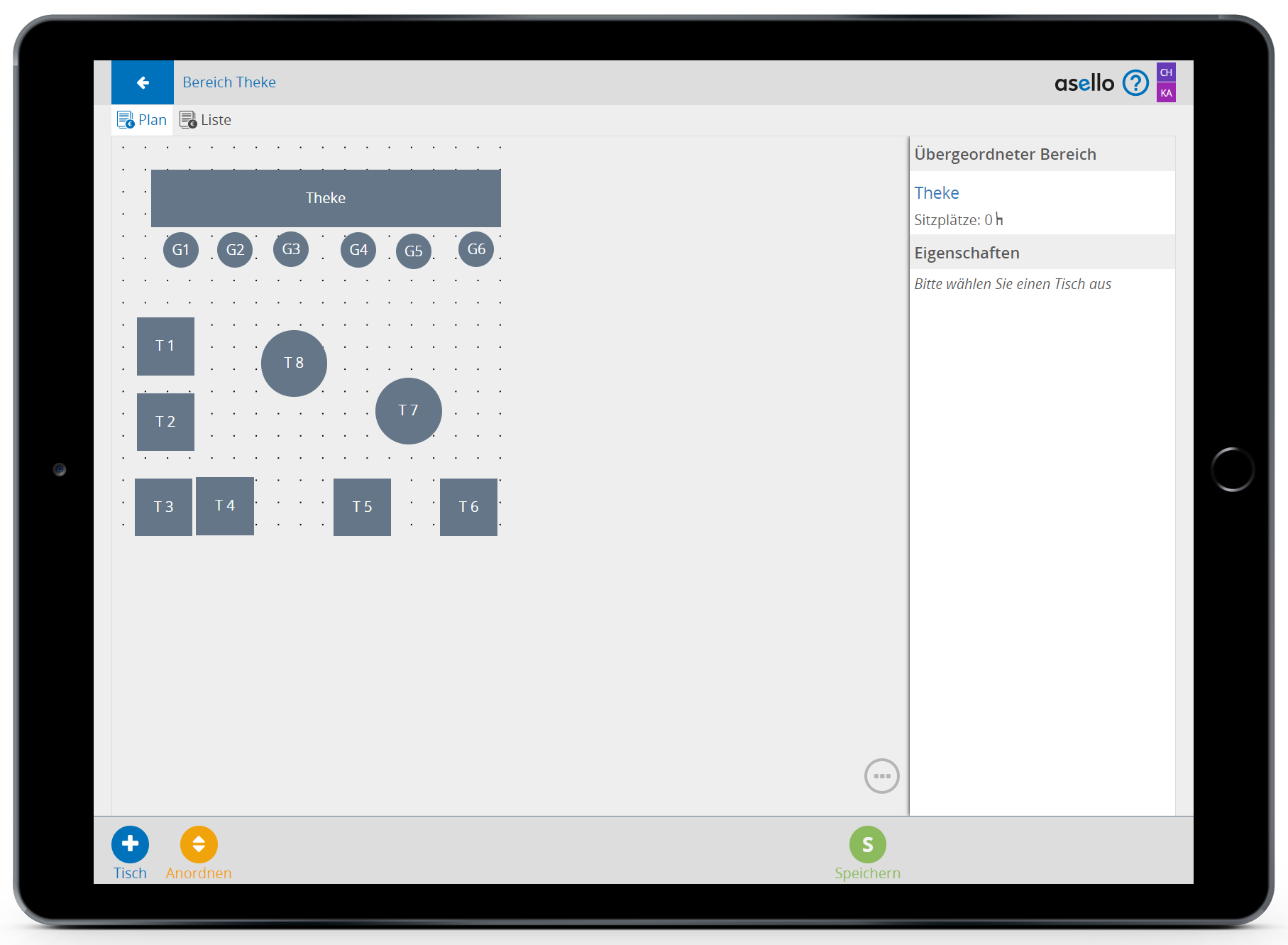Click the back arrow button
Image resolution: width=1288 pixels, height=945 pixels.
[x=143, y=82]
